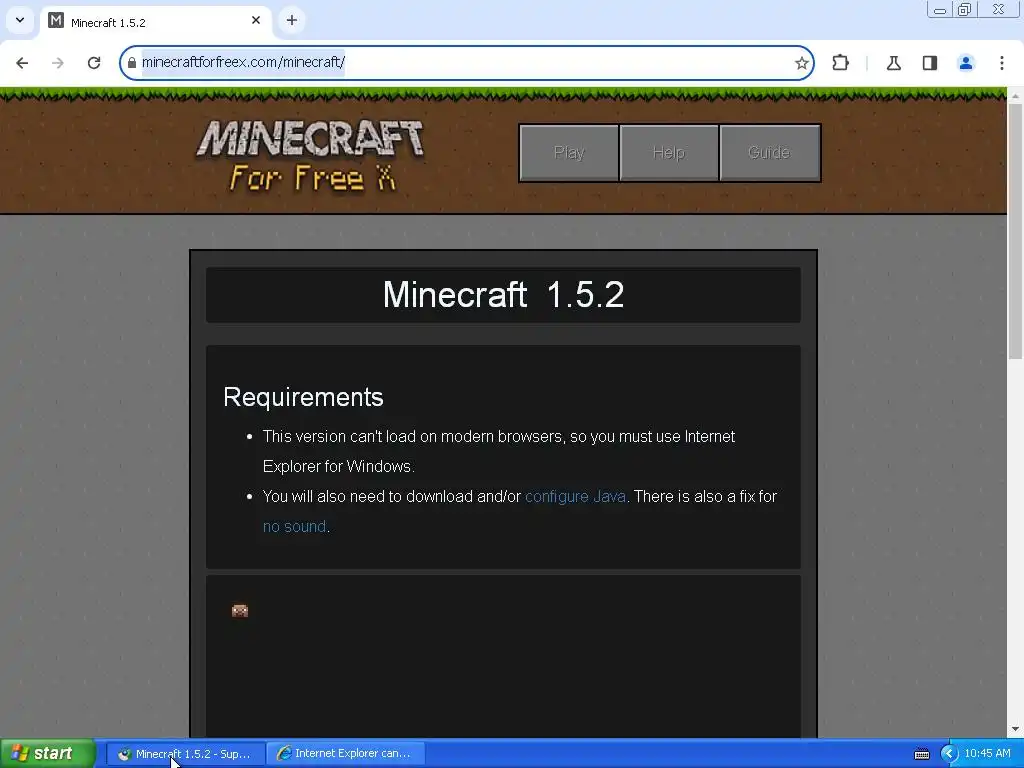Switch to Minecraft 1.5.2 taskbar window
Image resolution: width=1024 pixels, height=768 pixels.
click(185, 754)
